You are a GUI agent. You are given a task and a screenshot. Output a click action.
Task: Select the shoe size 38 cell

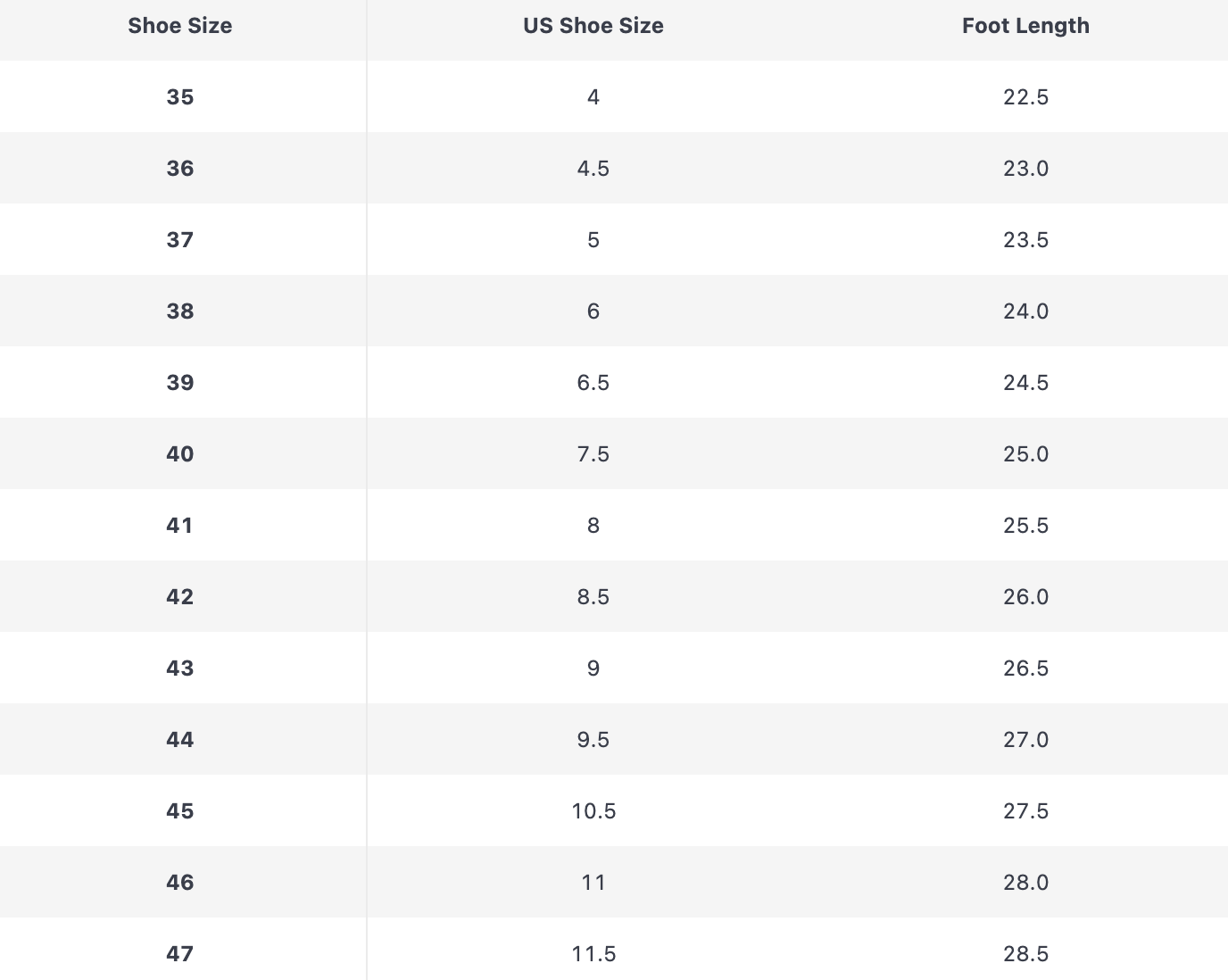pyautogui.click(x=179, y=311)
